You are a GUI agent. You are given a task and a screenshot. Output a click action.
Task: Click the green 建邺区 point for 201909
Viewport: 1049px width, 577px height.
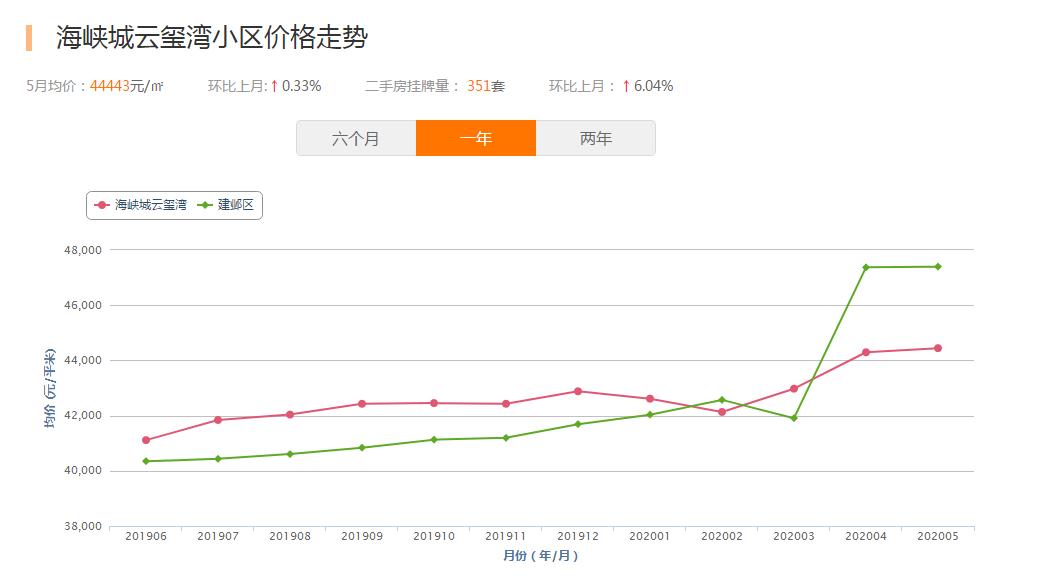pos(362,448)
